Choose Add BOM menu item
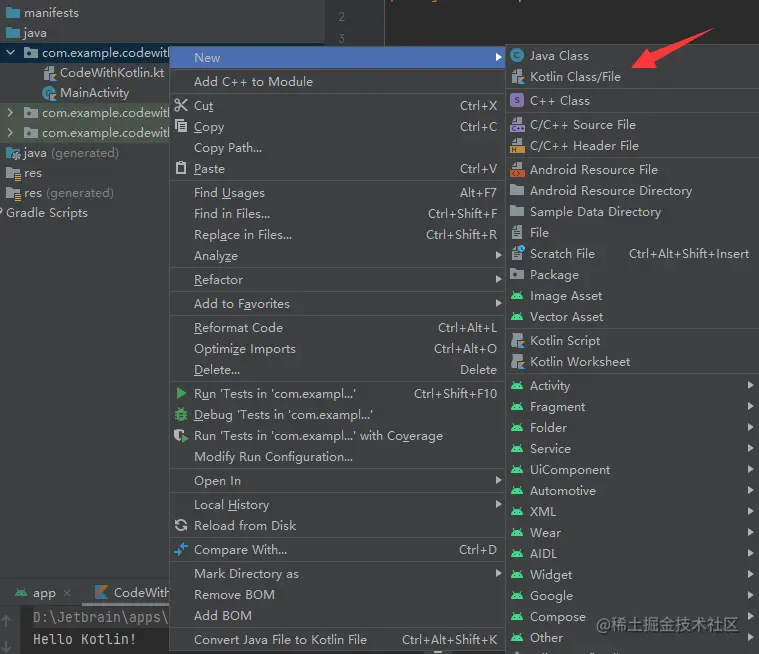The width and height of the screenshot is (759, 654). 337,615
